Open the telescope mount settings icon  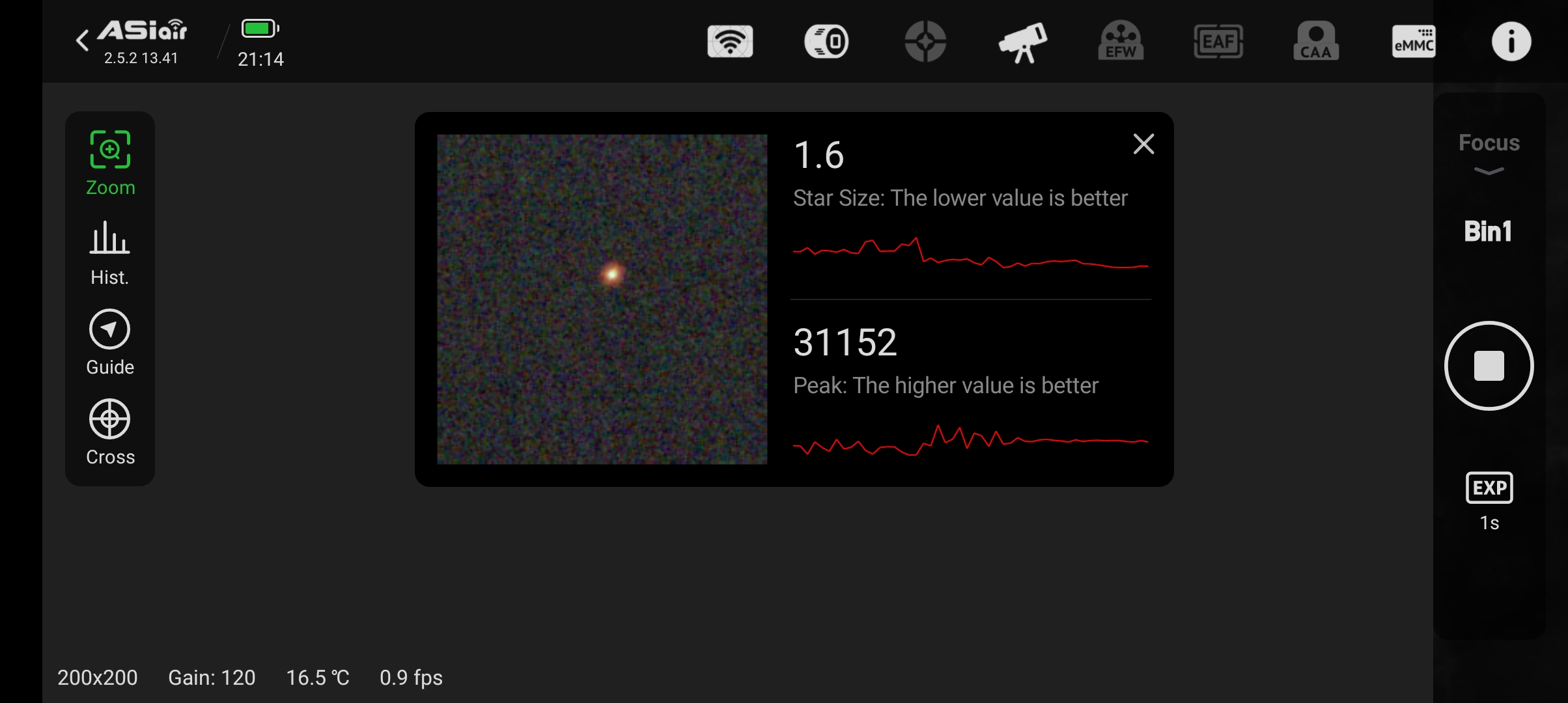(1023, 42)
